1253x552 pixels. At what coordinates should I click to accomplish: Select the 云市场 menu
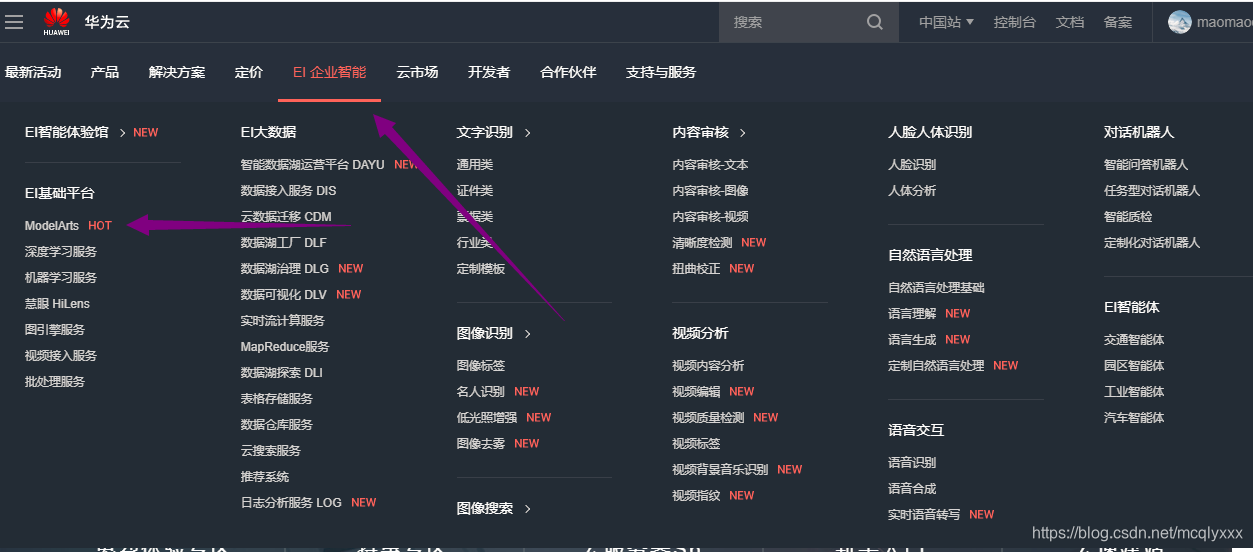[x=417, y=72]
